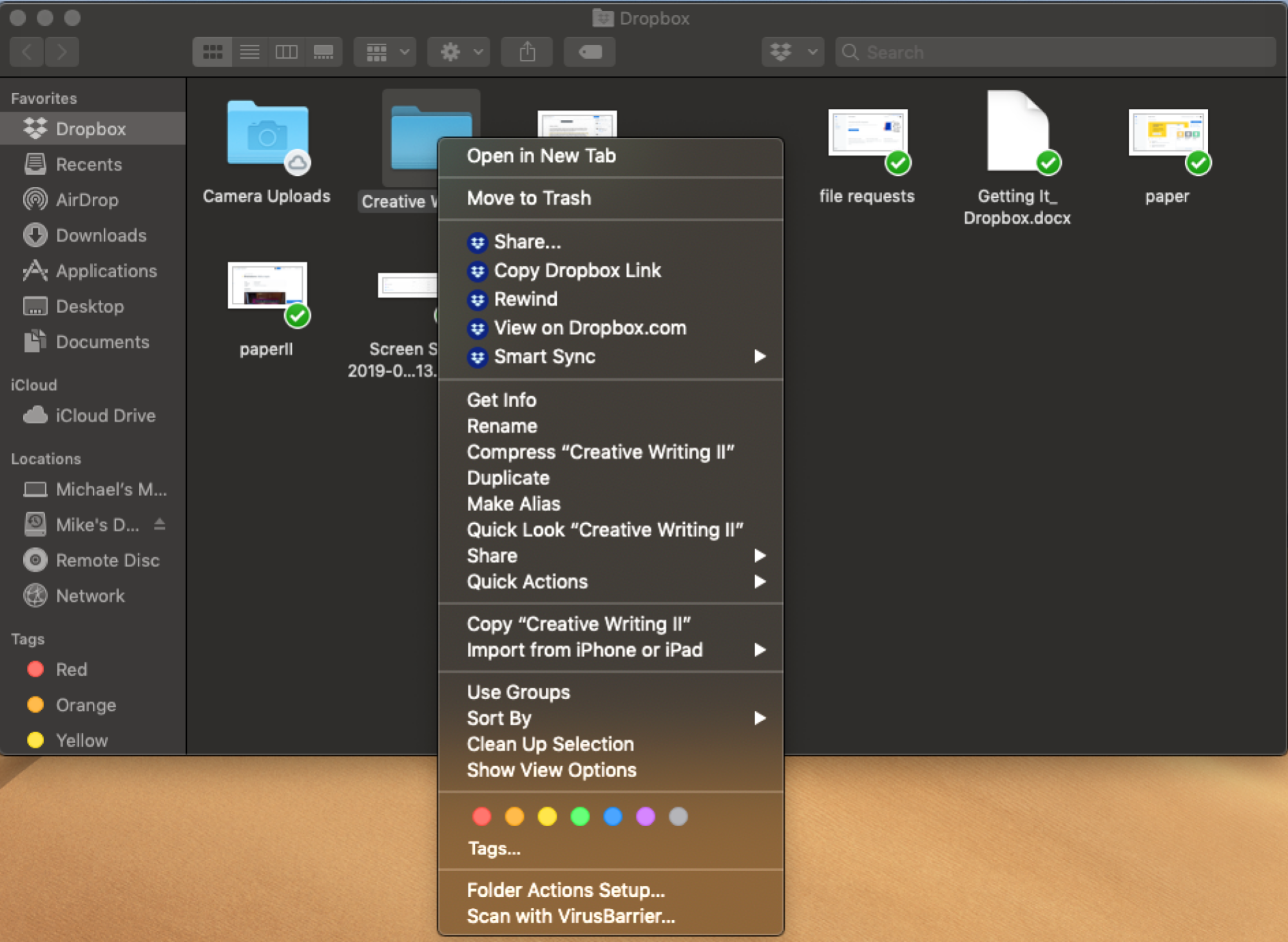Open Documents in the sidebar
This screenshot has height=942, width=1288.
pyautogui.click(x=93, y=341)
